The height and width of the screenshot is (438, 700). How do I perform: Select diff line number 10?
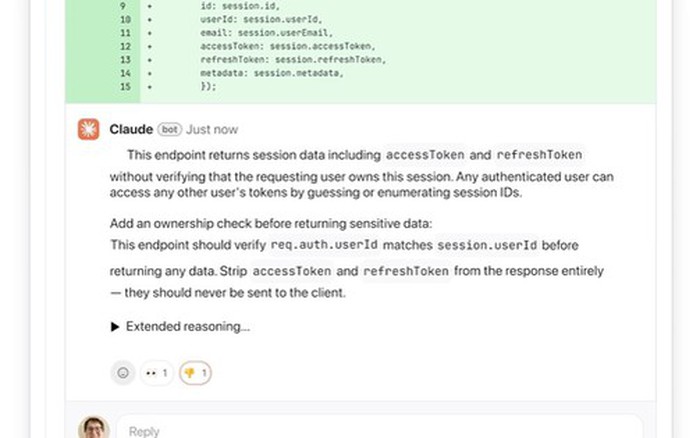pos(125,19)
